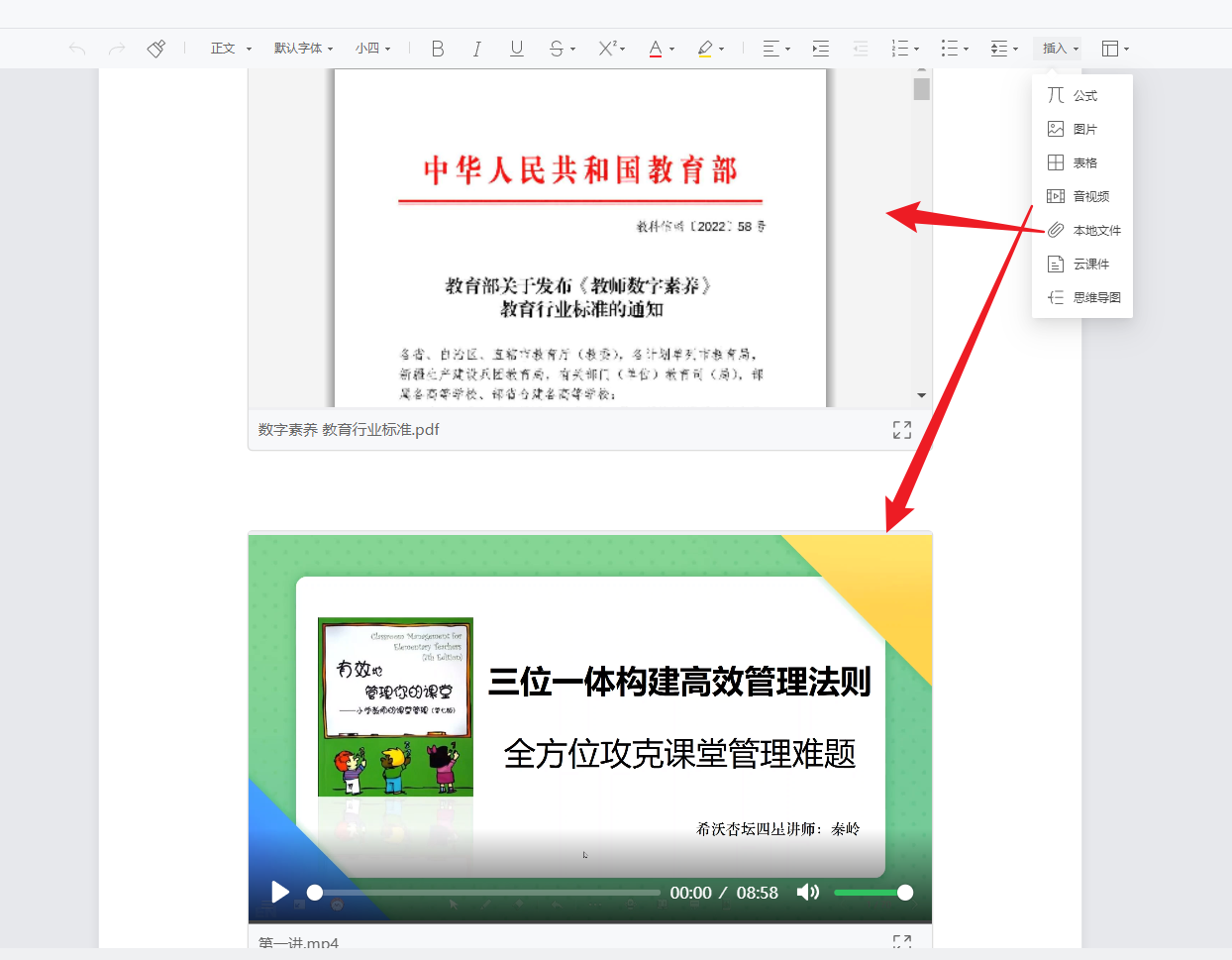Apply the yellow highlight color

pyautogui.click(x=705, y=49)
